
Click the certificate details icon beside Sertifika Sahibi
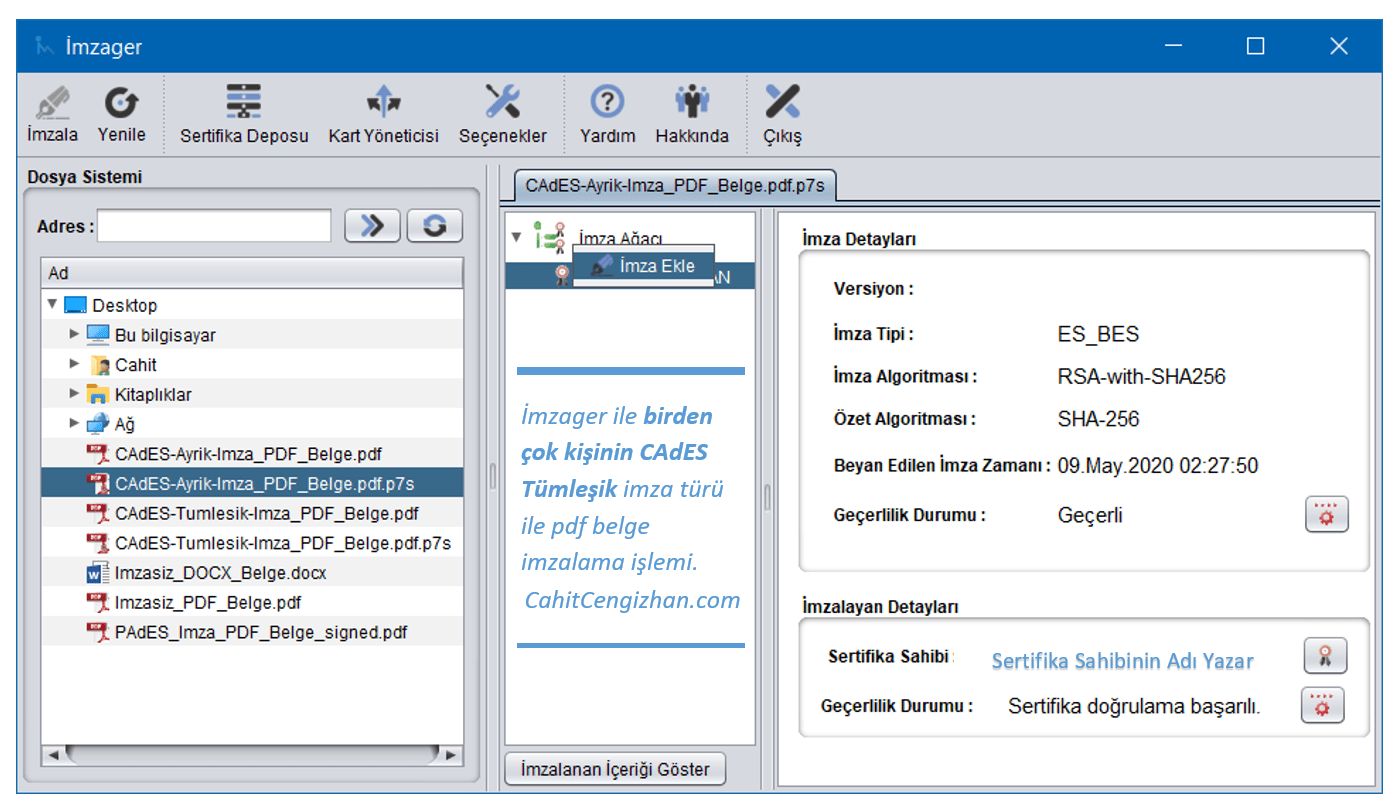coord(1325,656)
